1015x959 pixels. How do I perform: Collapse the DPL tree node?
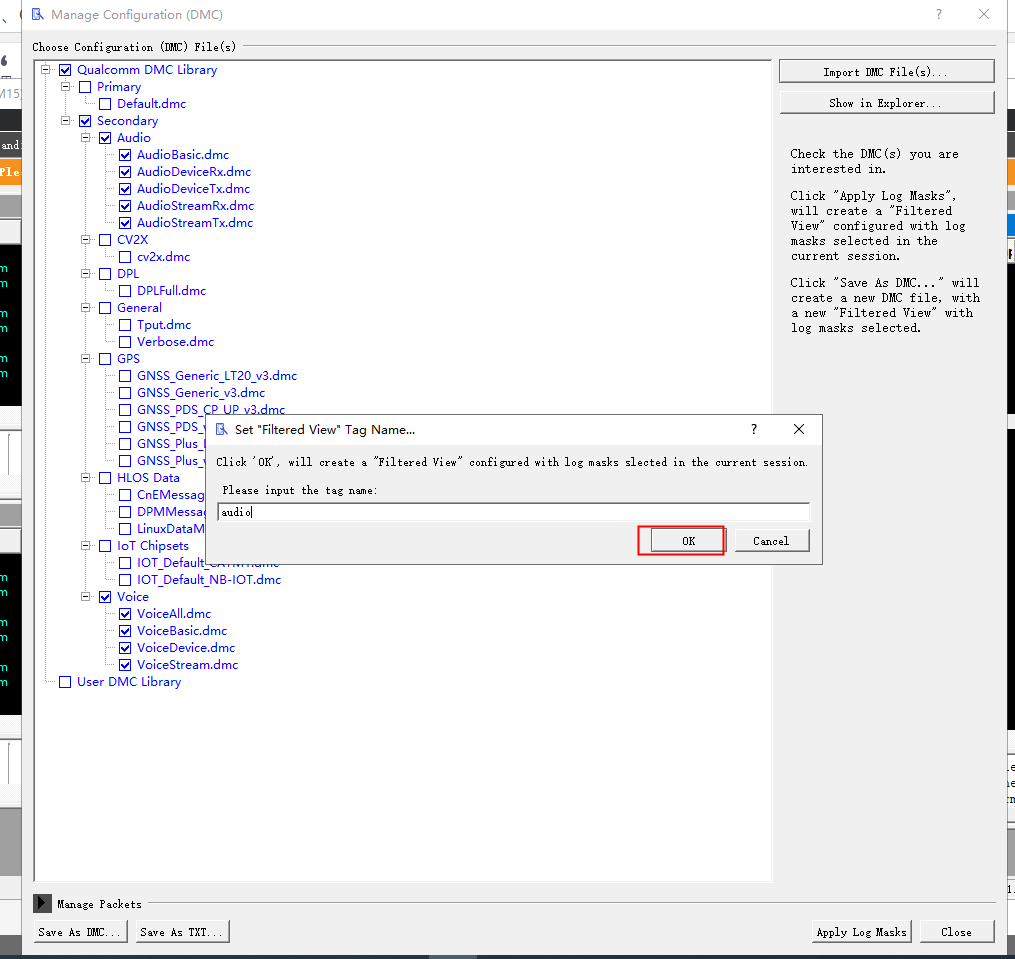point(85,273)
